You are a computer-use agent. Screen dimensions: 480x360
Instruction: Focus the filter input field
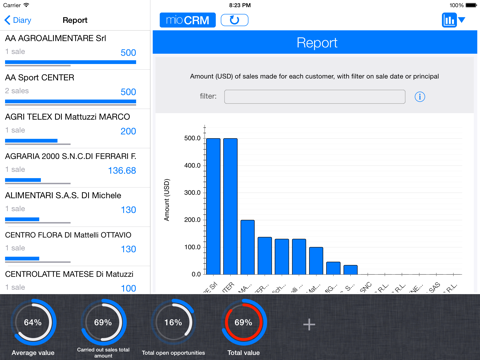315,97
